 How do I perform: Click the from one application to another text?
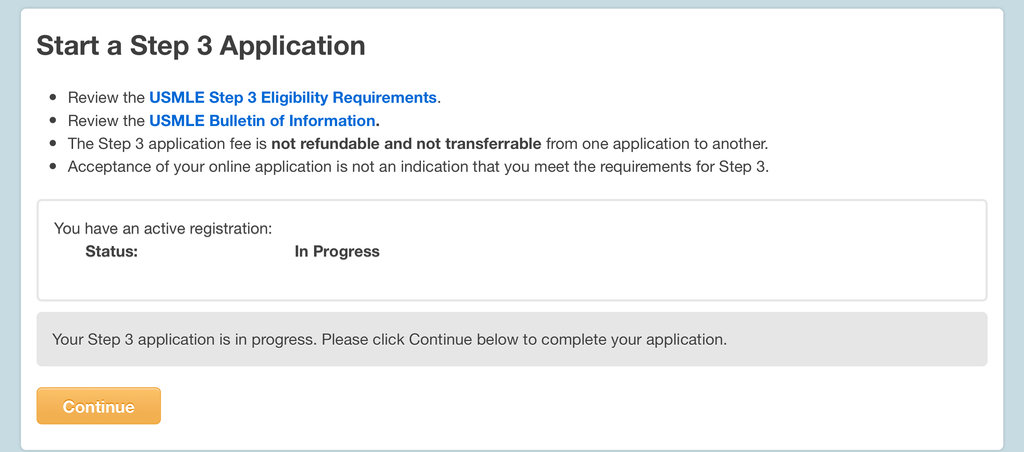[x=656, y=144]
